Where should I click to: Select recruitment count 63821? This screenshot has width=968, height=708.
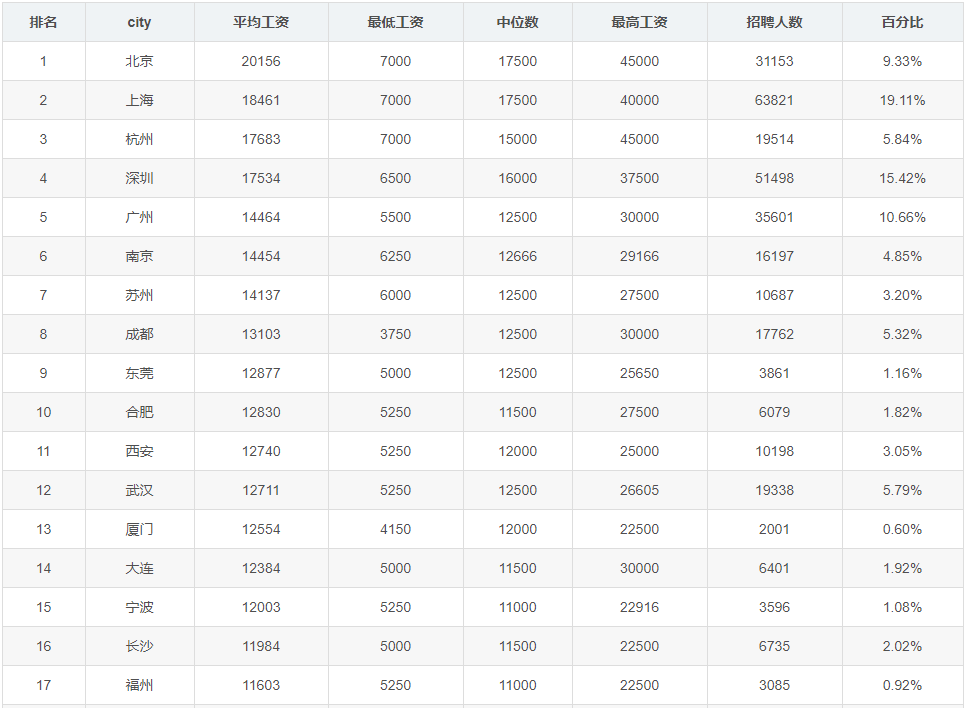[774, 100]
